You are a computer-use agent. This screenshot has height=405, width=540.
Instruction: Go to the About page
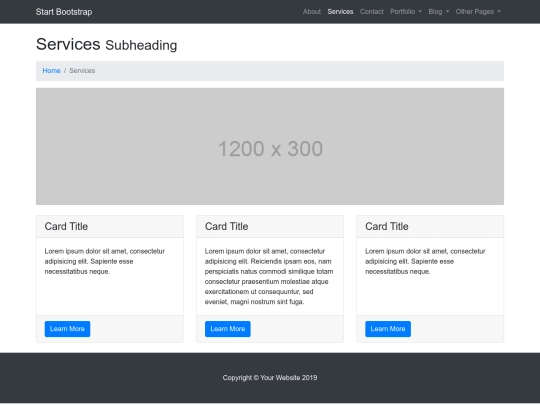312,12
